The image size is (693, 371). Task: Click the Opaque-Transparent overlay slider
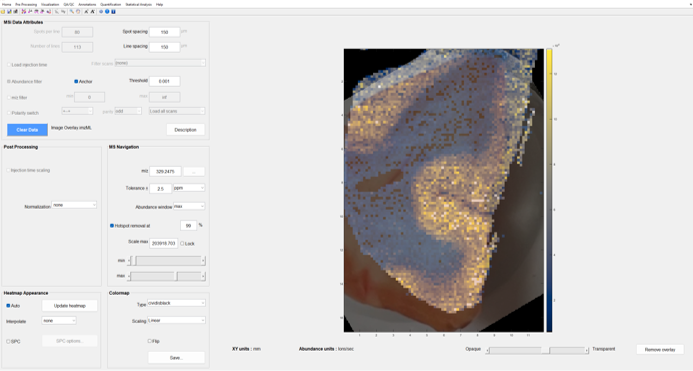537,350
